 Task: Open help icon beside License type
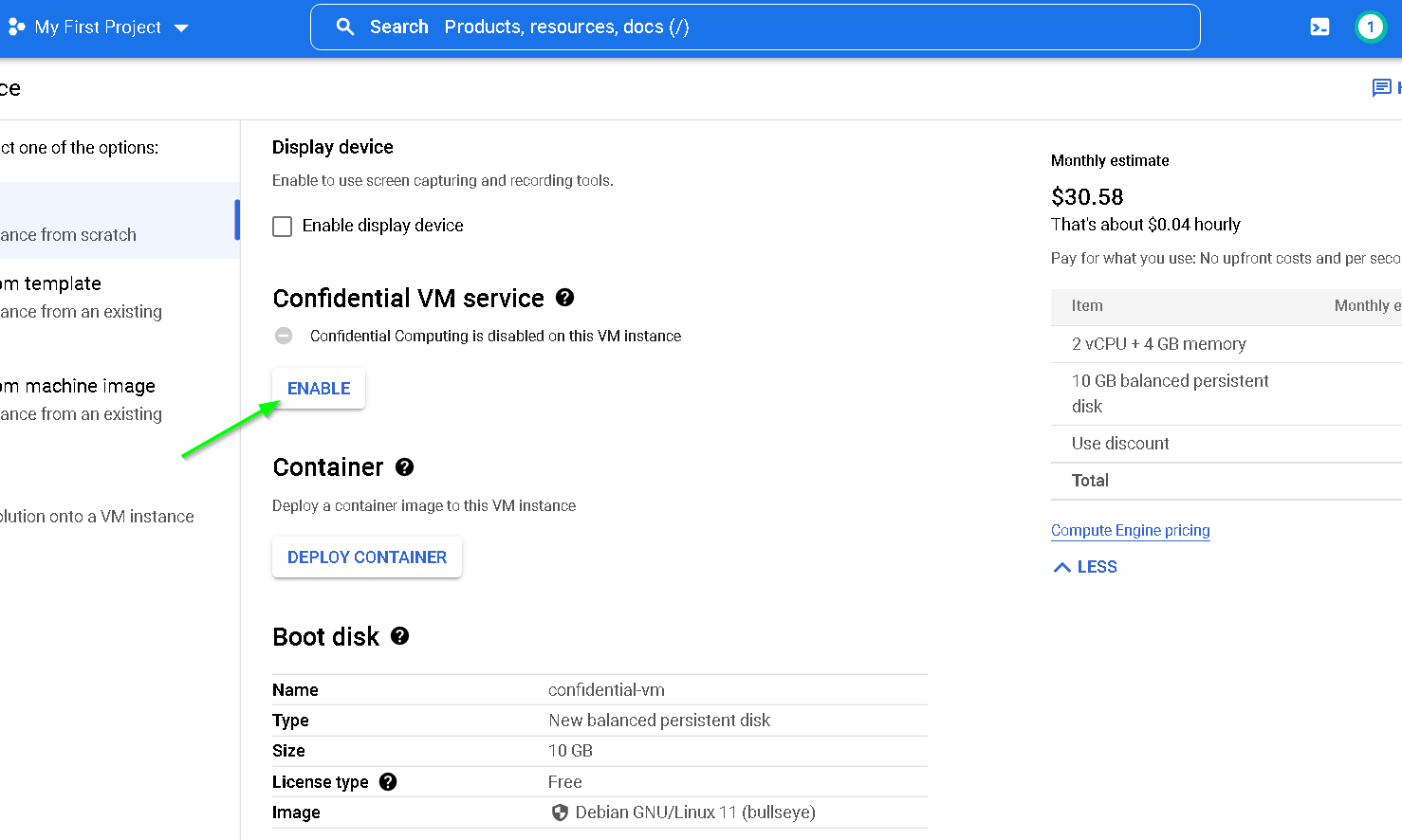coord(388,781)
